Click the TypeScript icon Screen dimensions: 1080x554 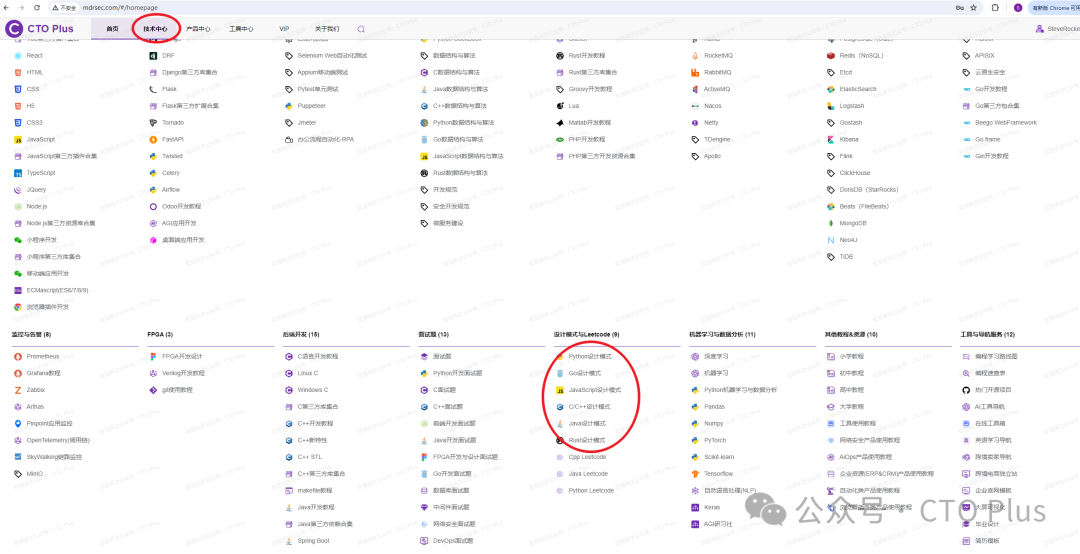[x=18, y=173]
